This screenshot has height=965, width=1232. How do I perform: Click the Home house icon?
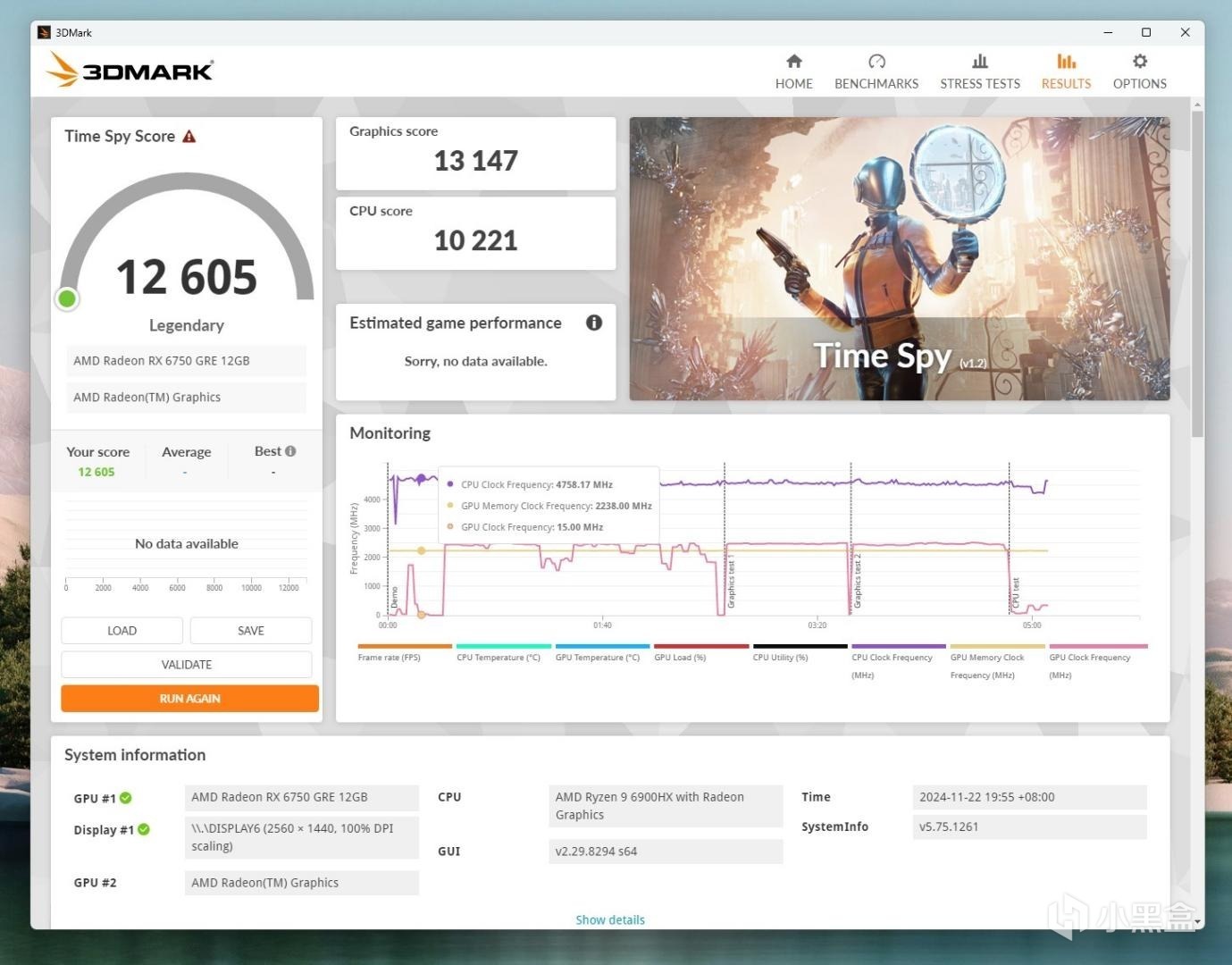pyautogui.click(x=794, y=61)
